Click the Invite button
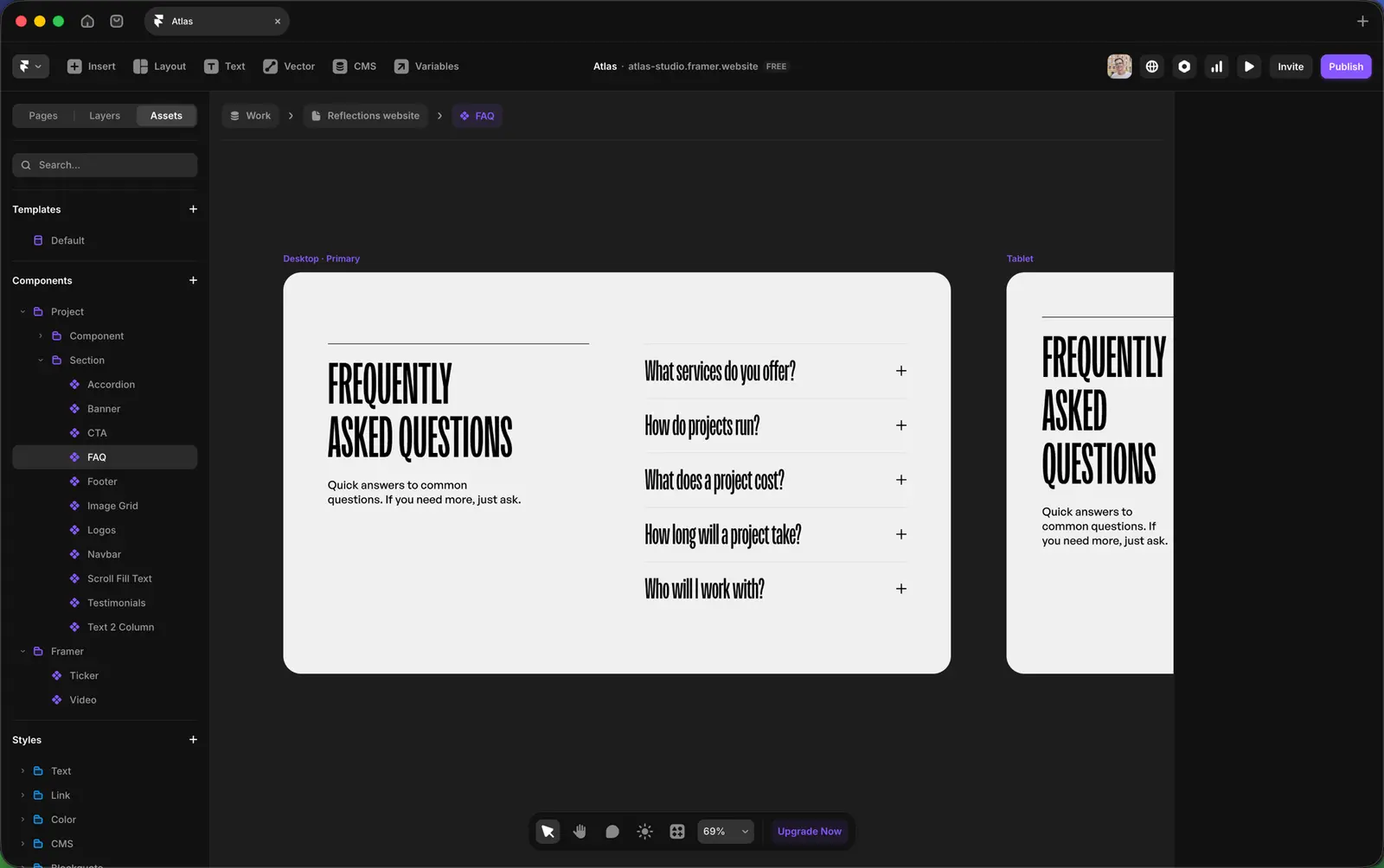This screenshot has height=868, width=1384. [1291, 67]
